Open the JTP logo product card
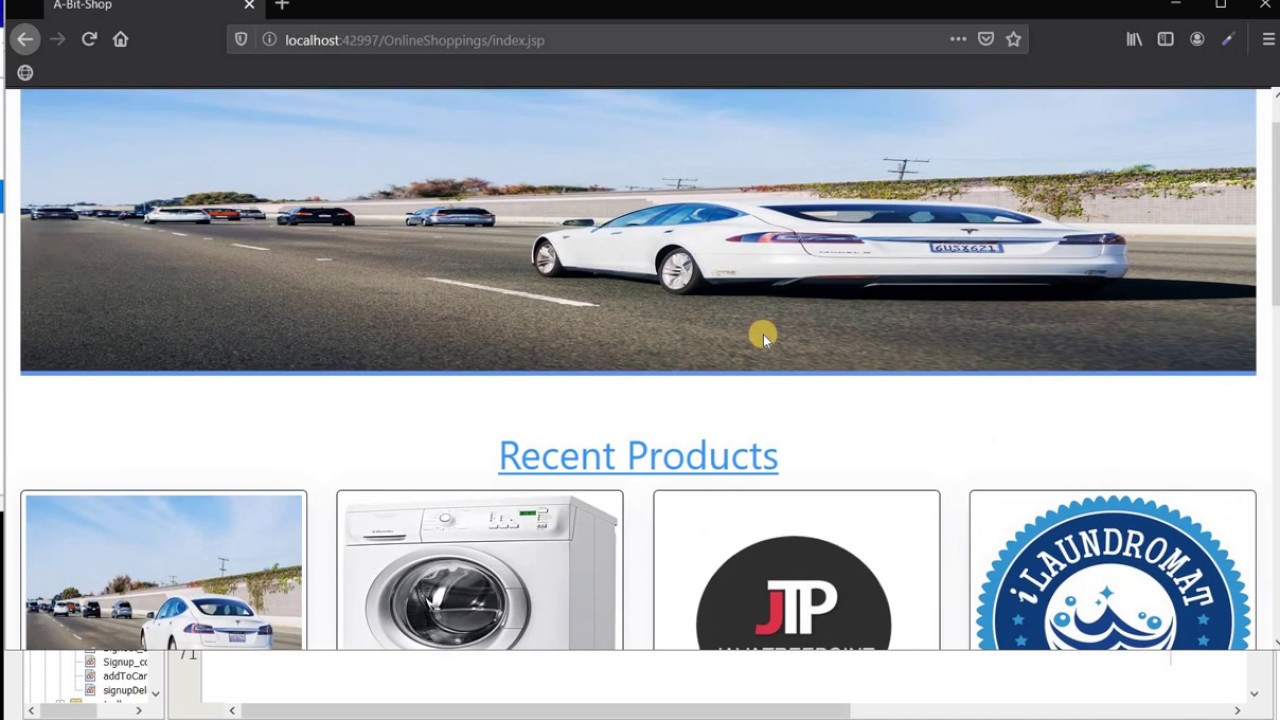 point(796,571)
